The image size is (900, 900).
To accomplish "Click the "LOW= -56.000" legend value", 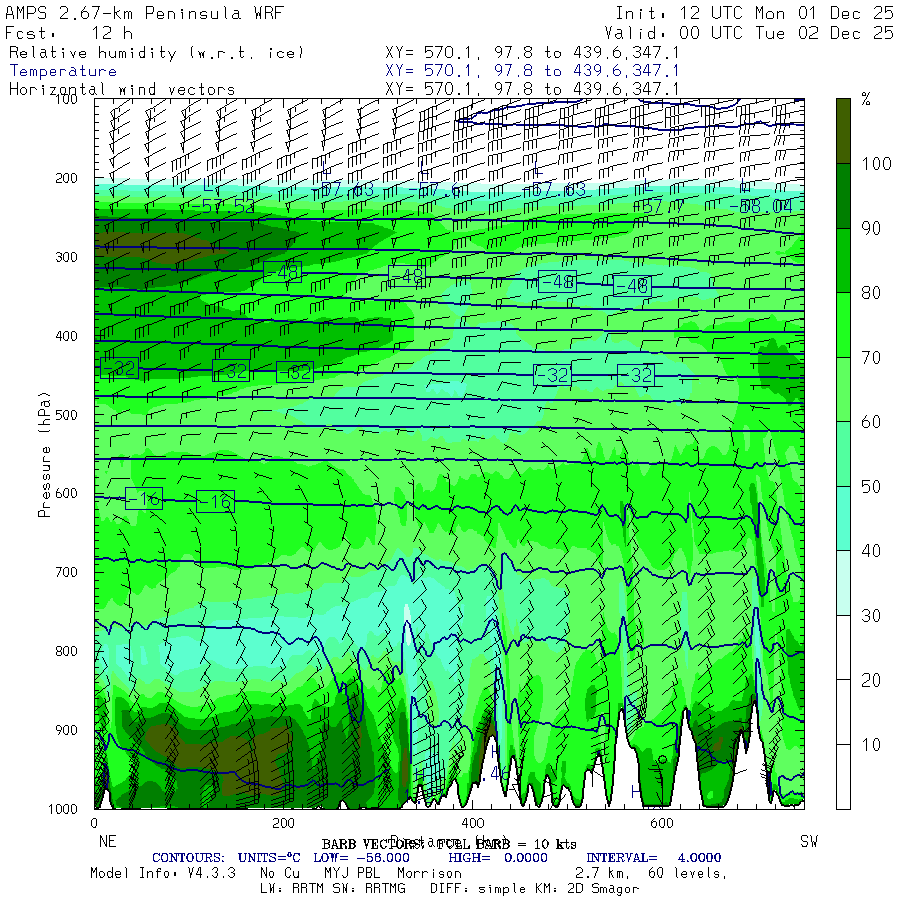I will point(362,858).
